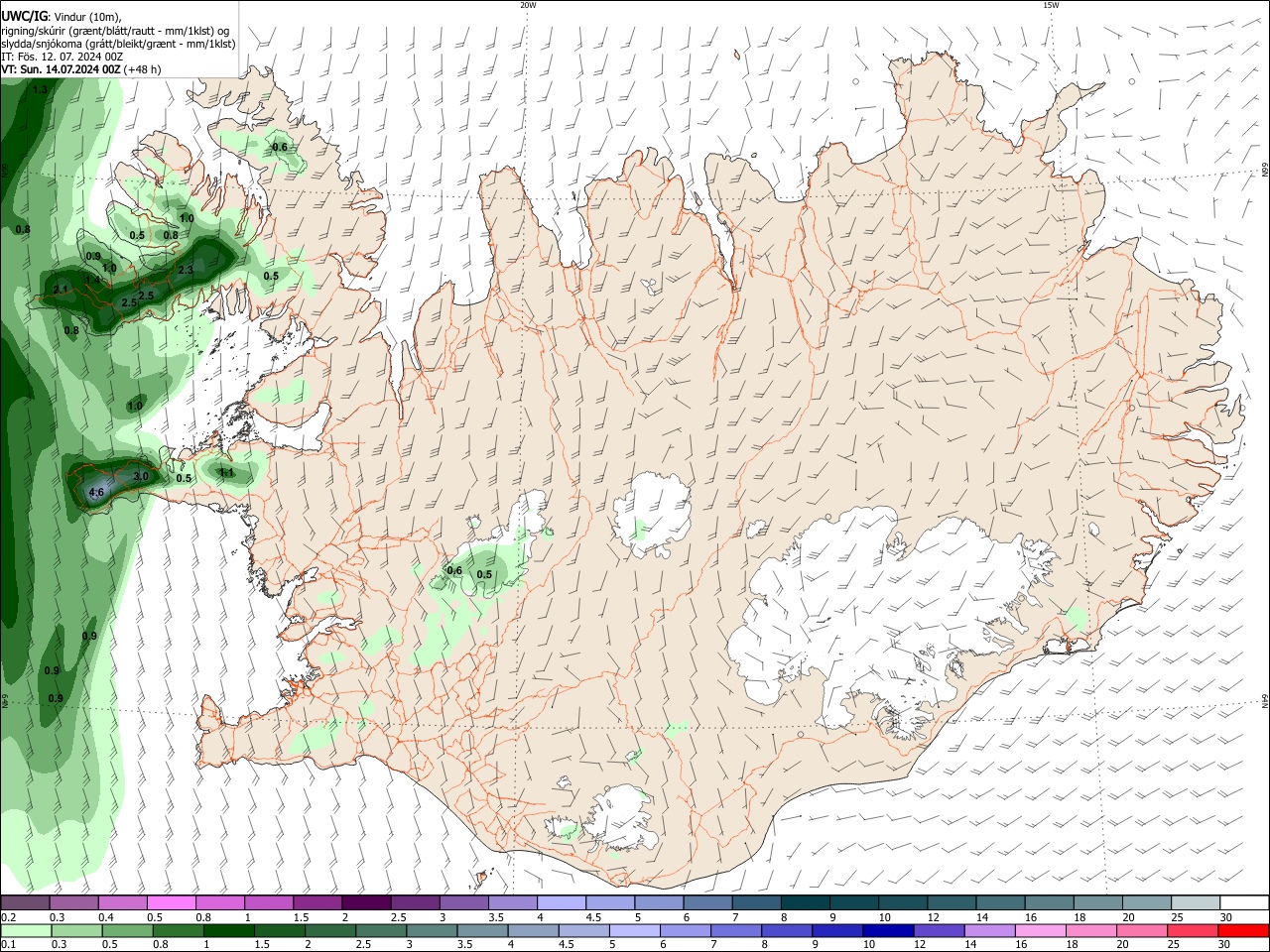The width and height of the screenshot is (1270, 952).
Task: Click the 20W longitude label at top
Action: (528, 5)
